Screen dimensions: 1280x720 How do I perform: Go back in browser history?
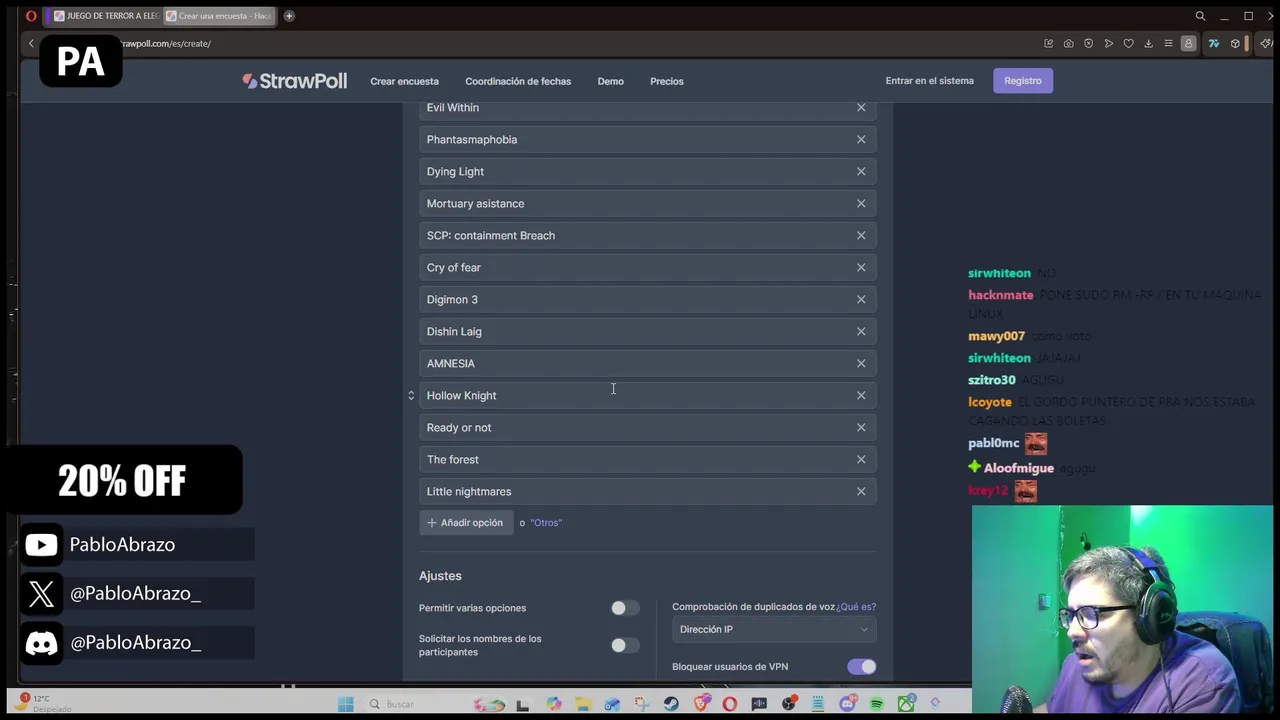pos(31,43)
